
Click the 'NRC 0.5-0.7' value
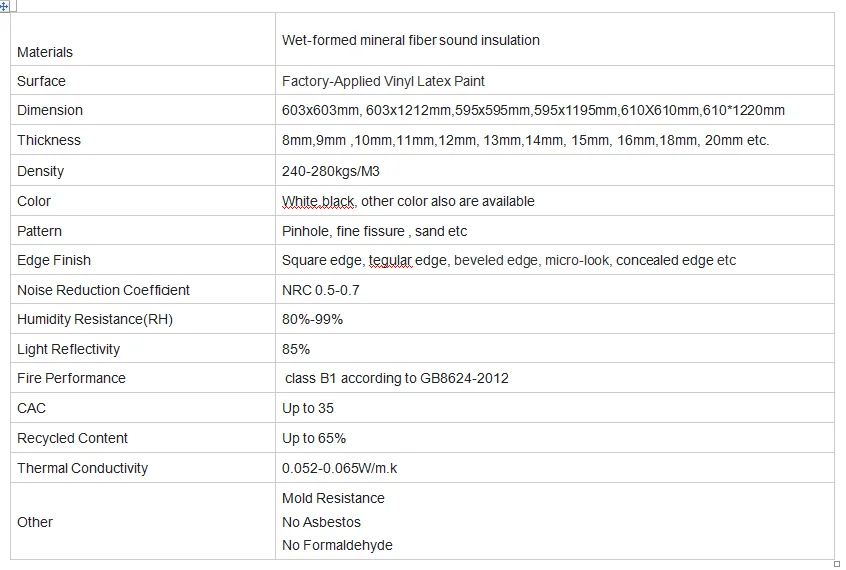pos(320,290)
